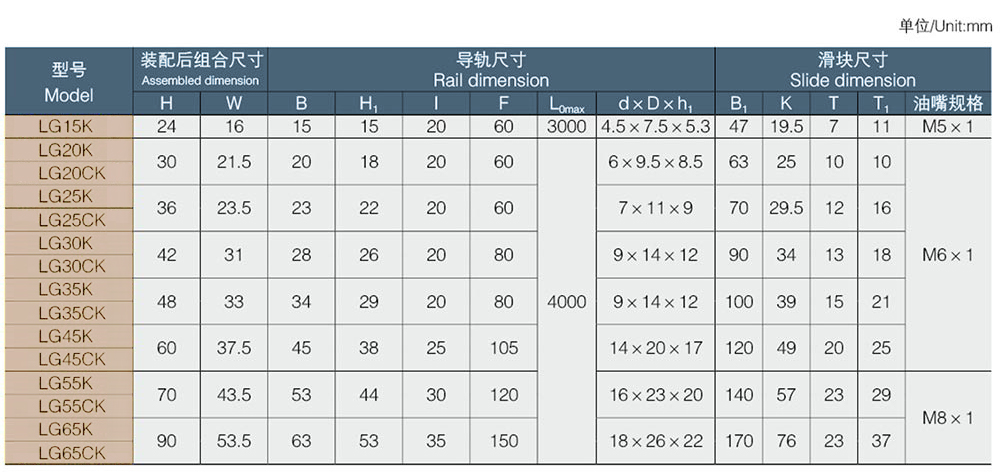Select the 53.5 width value cell
The image size is (1000, 472).
coord(234,441)
